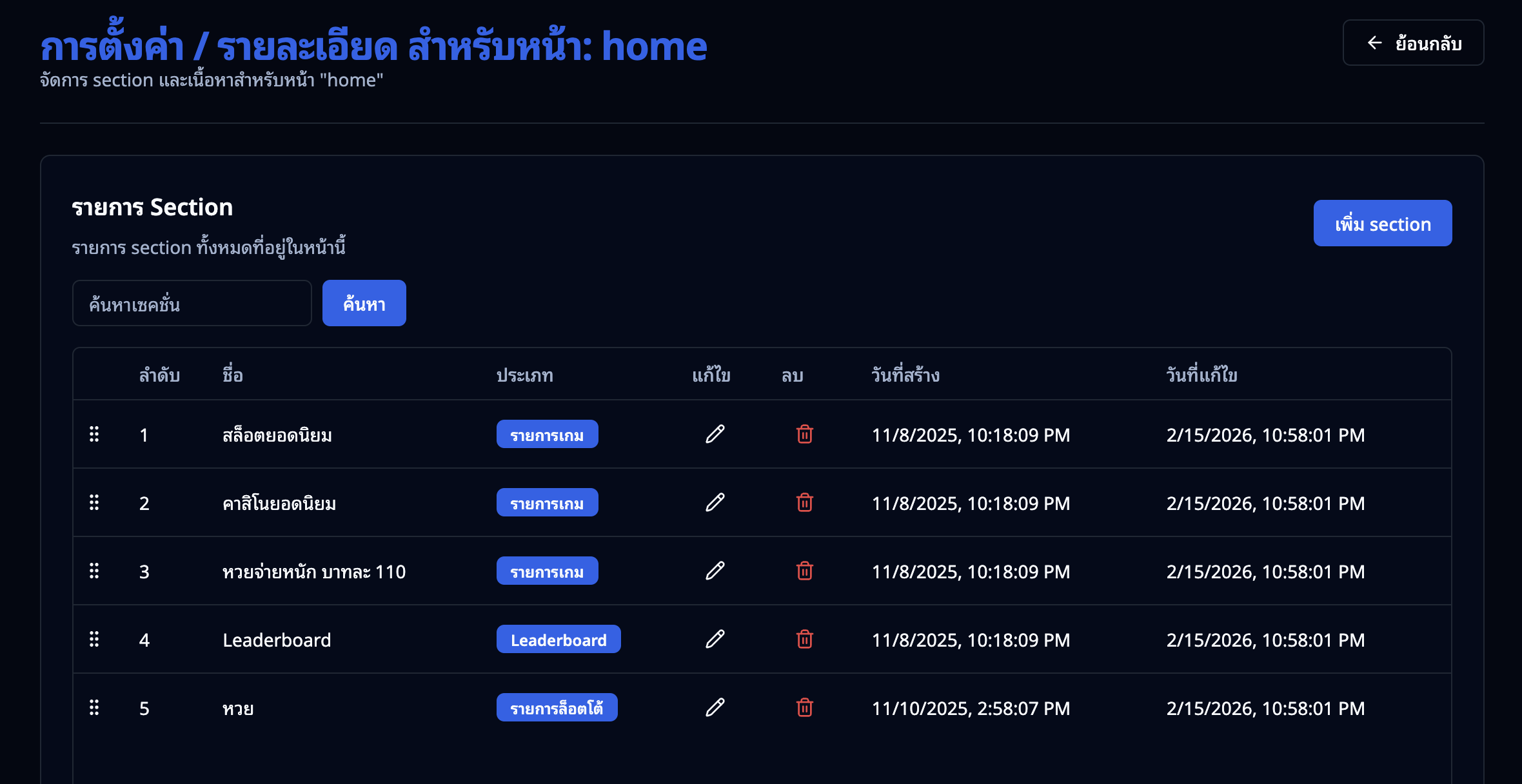Viewport: 1522px width, 784px height.
Task: Click the รายการเกม badge on row 1
Action: pos(547,435)
